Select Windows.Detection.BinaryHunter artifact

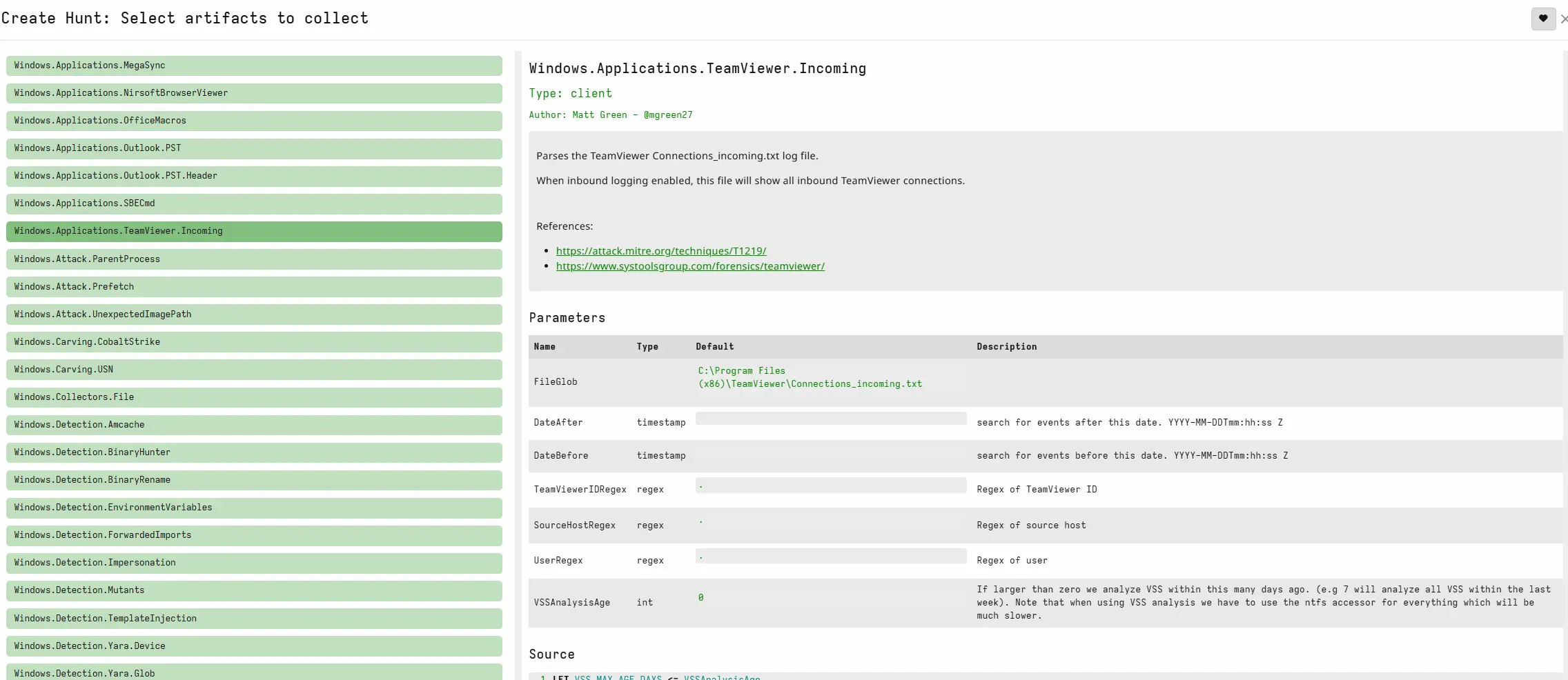[254, 452]
